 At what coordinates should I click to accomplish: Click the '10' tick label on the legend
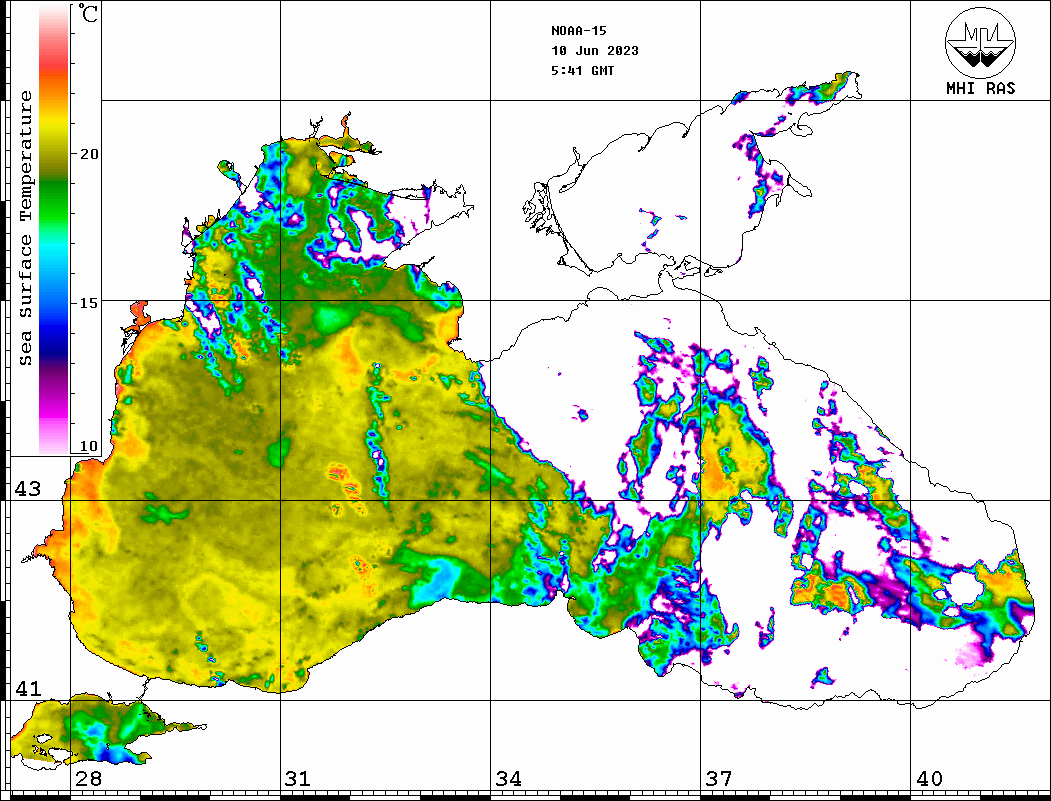click(x=89, y=446)
